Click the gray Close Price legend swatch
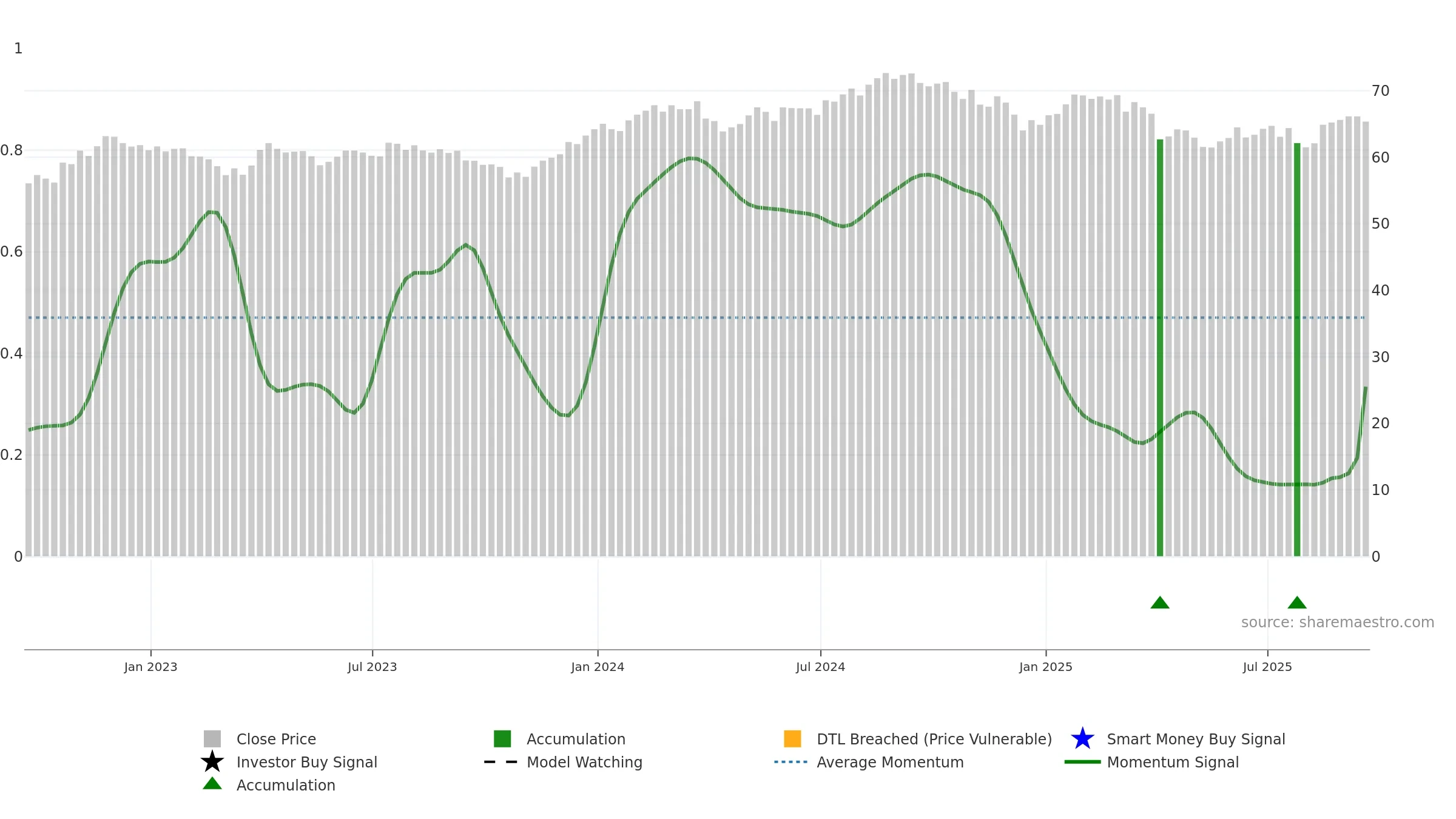This screenshot has height=819, width=1456. (x=212, y=739)
